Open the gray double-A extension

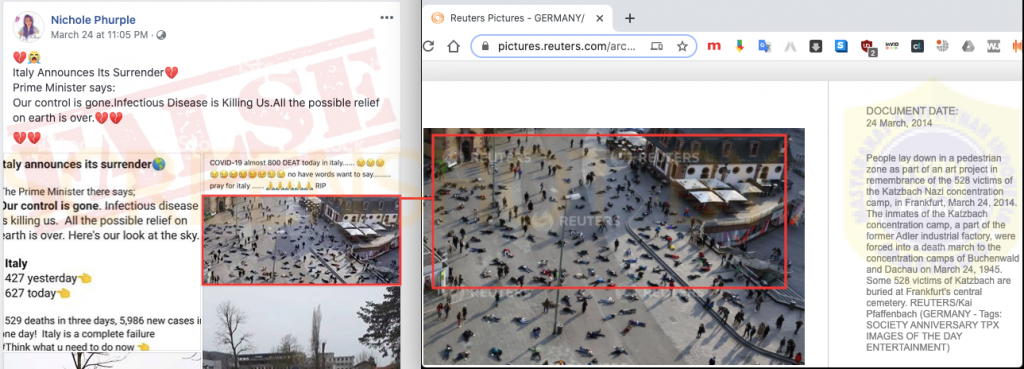click(x=790, y=46)
